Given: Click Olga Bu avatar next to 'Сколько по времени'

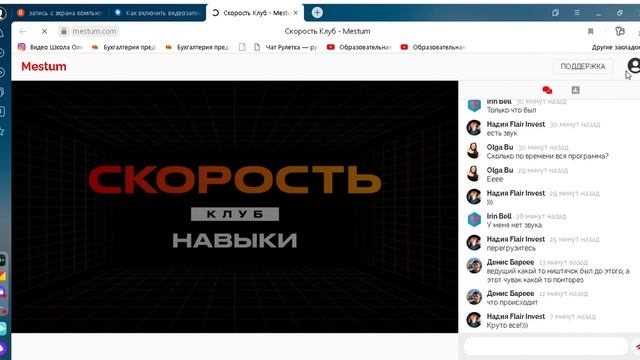Looking at the screenshot, I should [474, 151].
